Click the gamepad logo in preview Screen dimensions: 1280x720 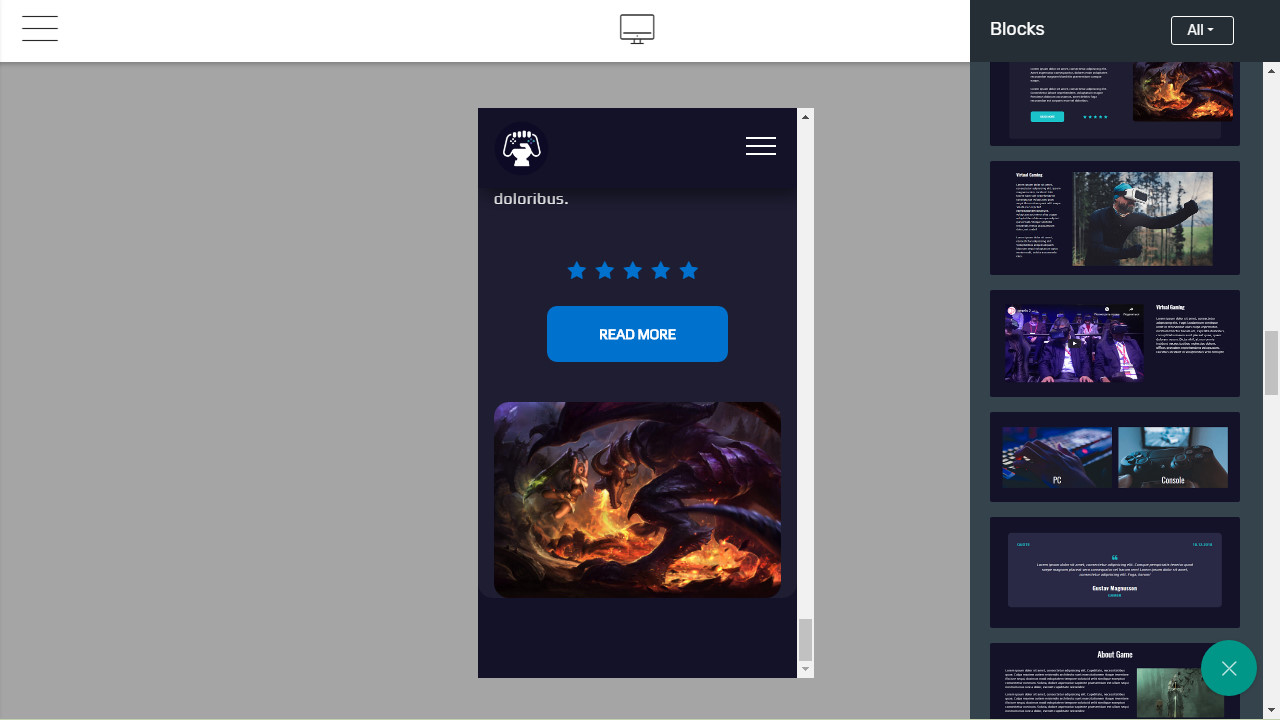pos(521,148)
